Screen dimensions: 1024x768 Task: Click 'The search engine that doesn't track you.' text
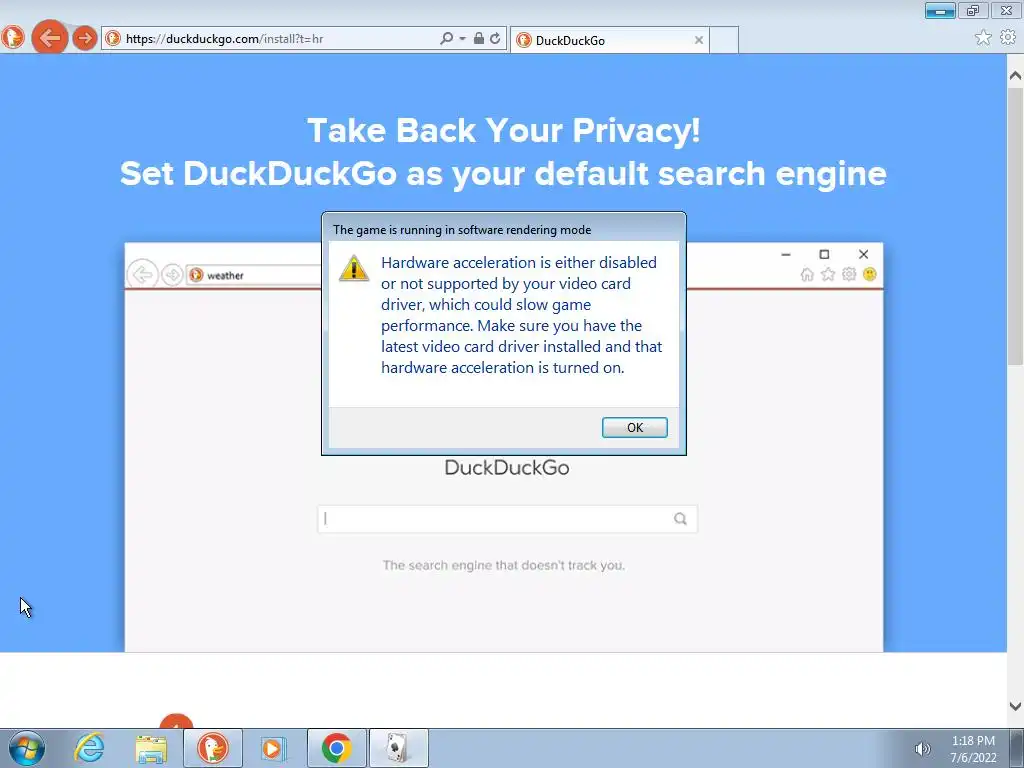click(504, 566)
